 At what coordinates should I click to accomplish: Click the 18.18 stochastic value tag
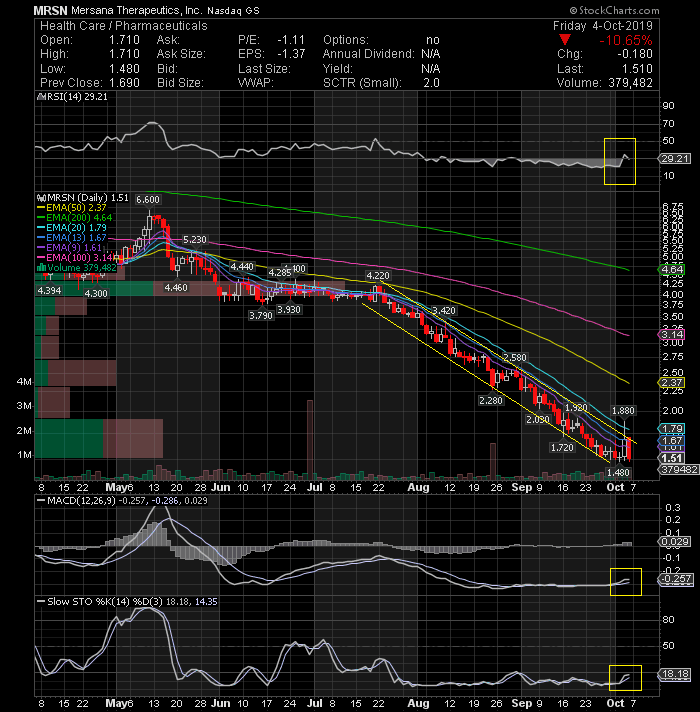point(675,674)
